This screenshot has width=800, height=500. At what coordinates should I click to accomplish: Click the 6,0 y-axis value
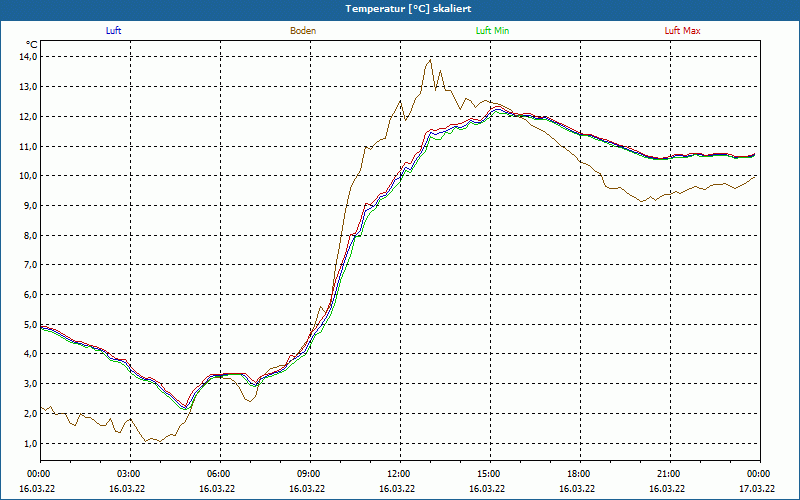(x=30, y=295)
